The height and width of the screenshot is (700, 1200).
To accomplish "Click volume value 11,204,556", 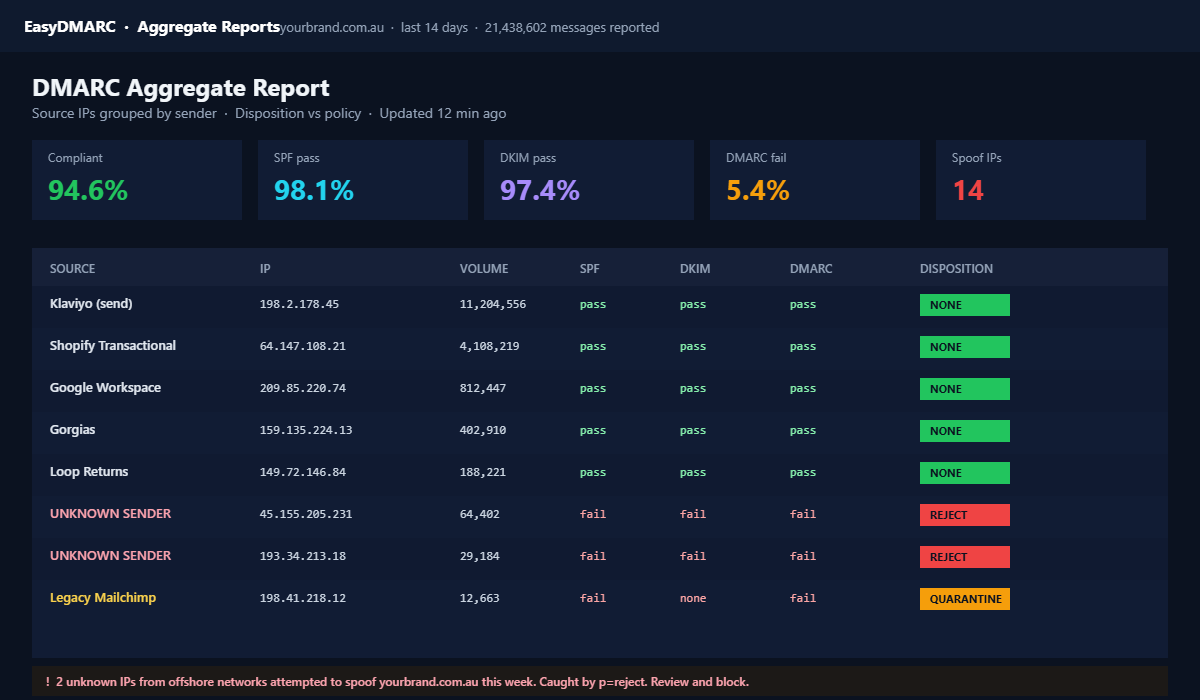I will (493, 304).
